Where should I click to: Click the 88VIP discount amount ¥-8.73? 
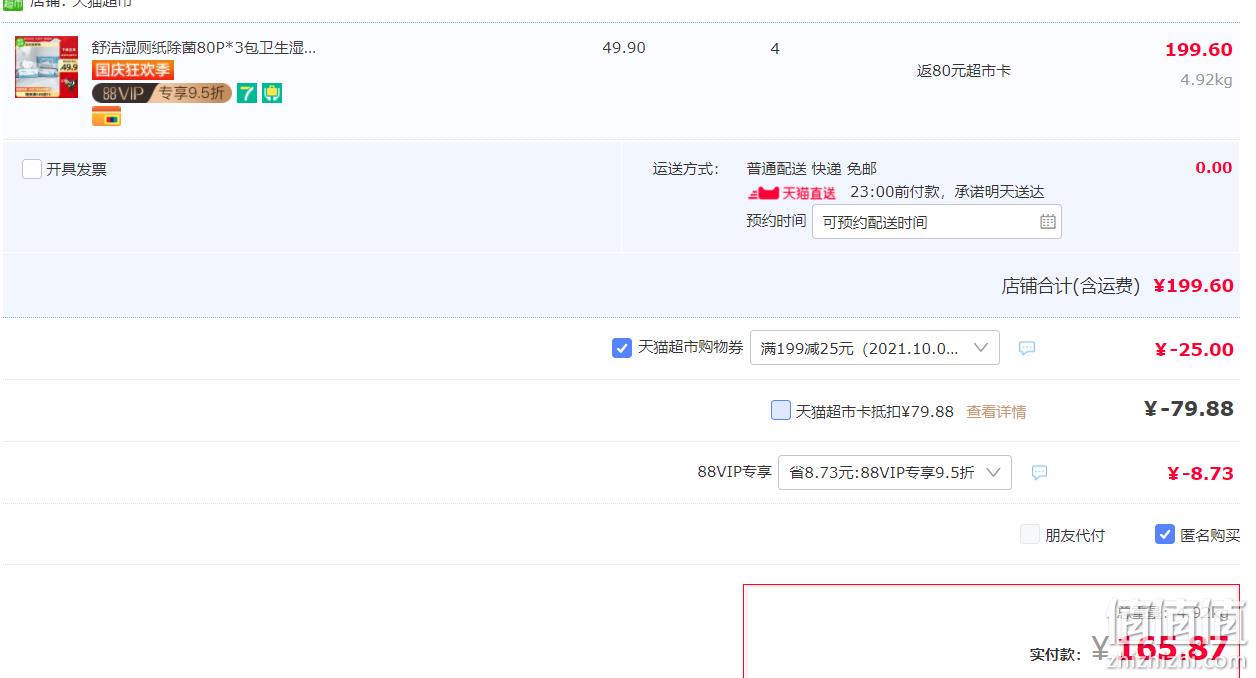click(1200, 473)
